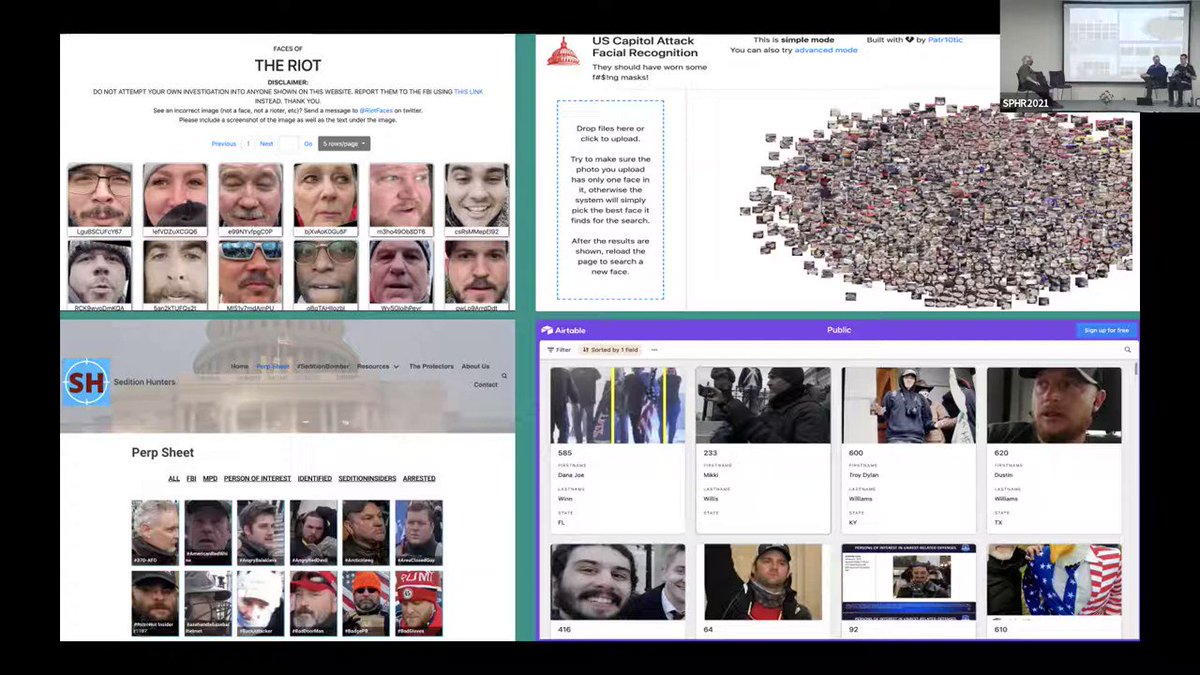This screenshot has height=675, width=1200.
Task: Go to Home in Sedition Hunters nav
Action: coord(240,367)
